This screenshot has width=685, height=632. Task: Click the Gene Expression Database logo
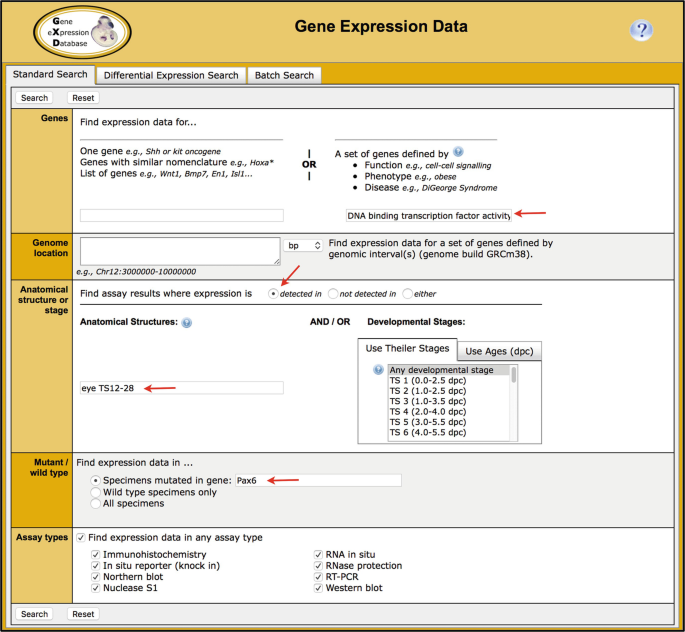[81, 32]
